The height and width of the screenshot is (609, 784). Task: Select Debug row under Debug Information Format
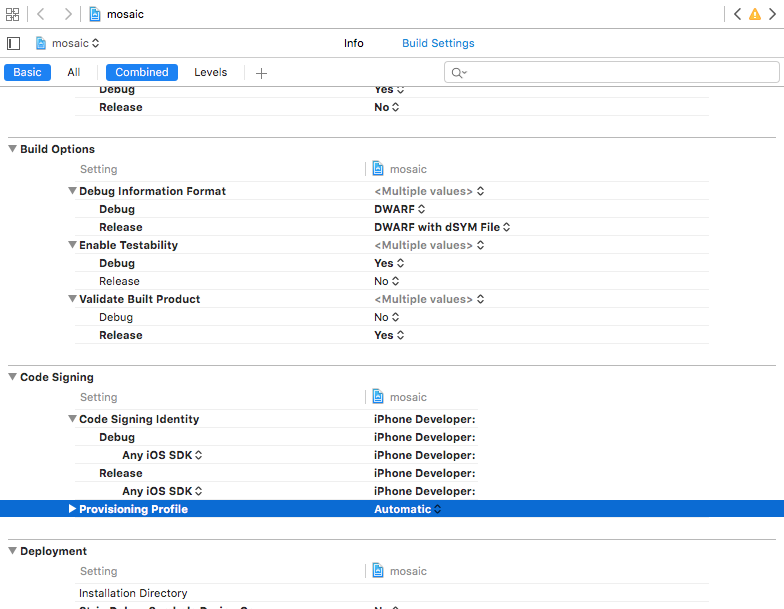pyautogui.click(x=116, y=209)
